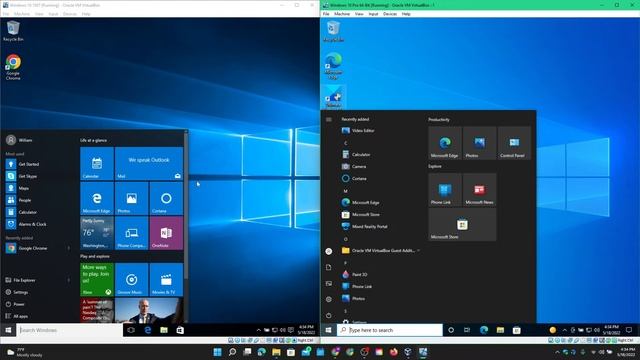Open Recycle Bin on right VM desktop

pos(333,31)
